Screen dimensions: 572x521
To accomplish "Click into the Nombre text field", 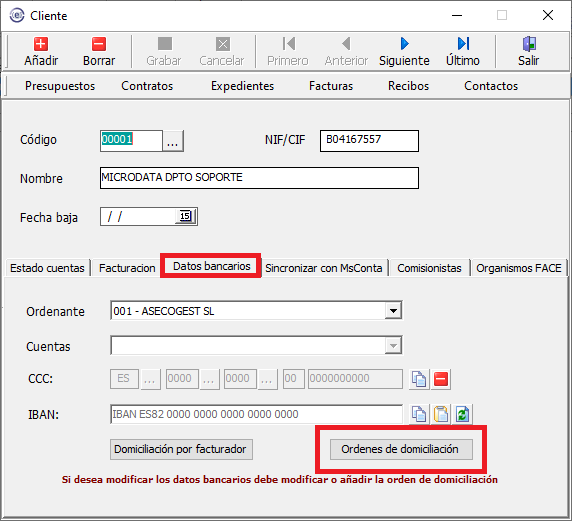I will pyautogui.click(x=259, y=178).
